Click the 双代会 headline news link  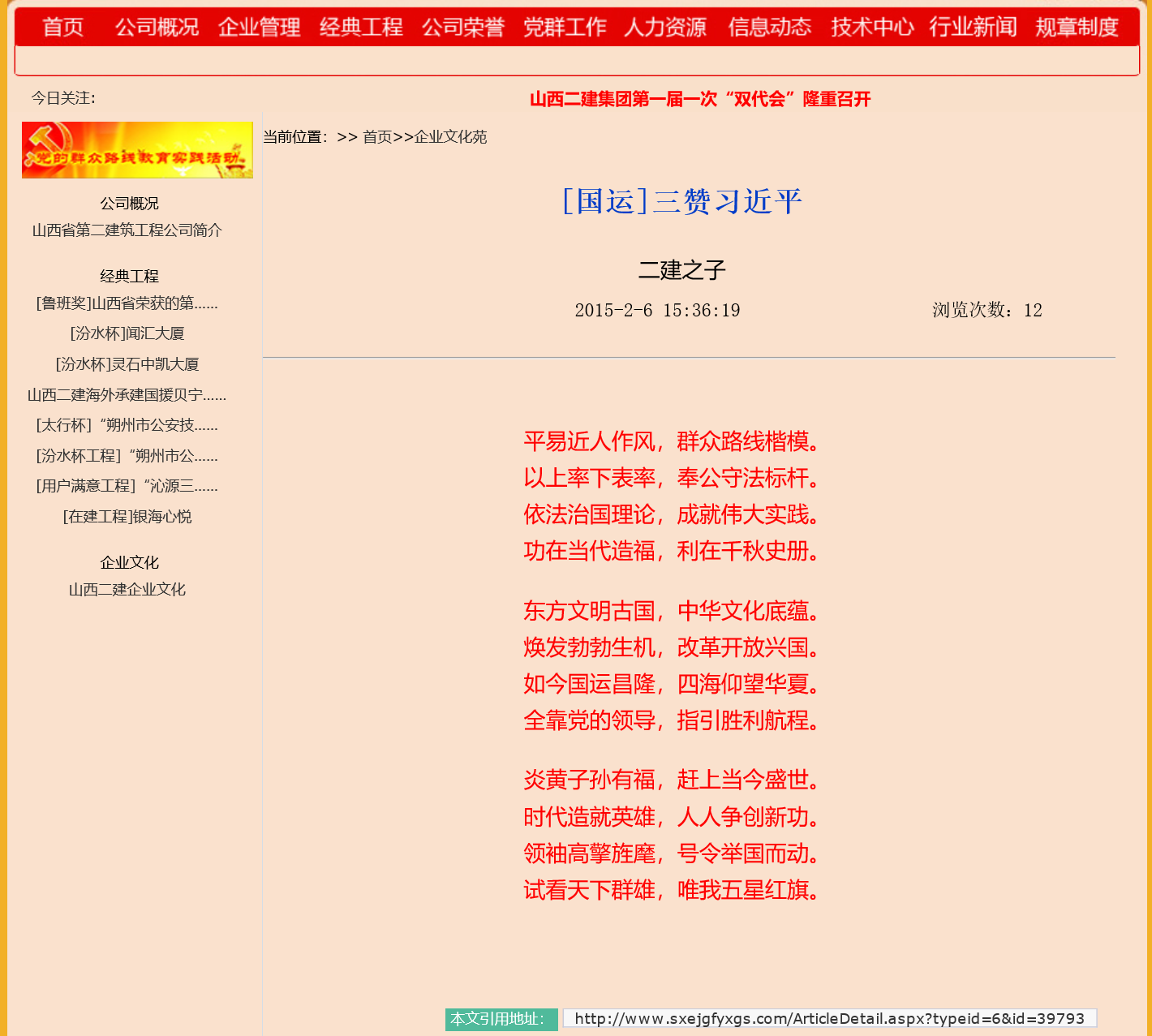(x=699, y=99)
